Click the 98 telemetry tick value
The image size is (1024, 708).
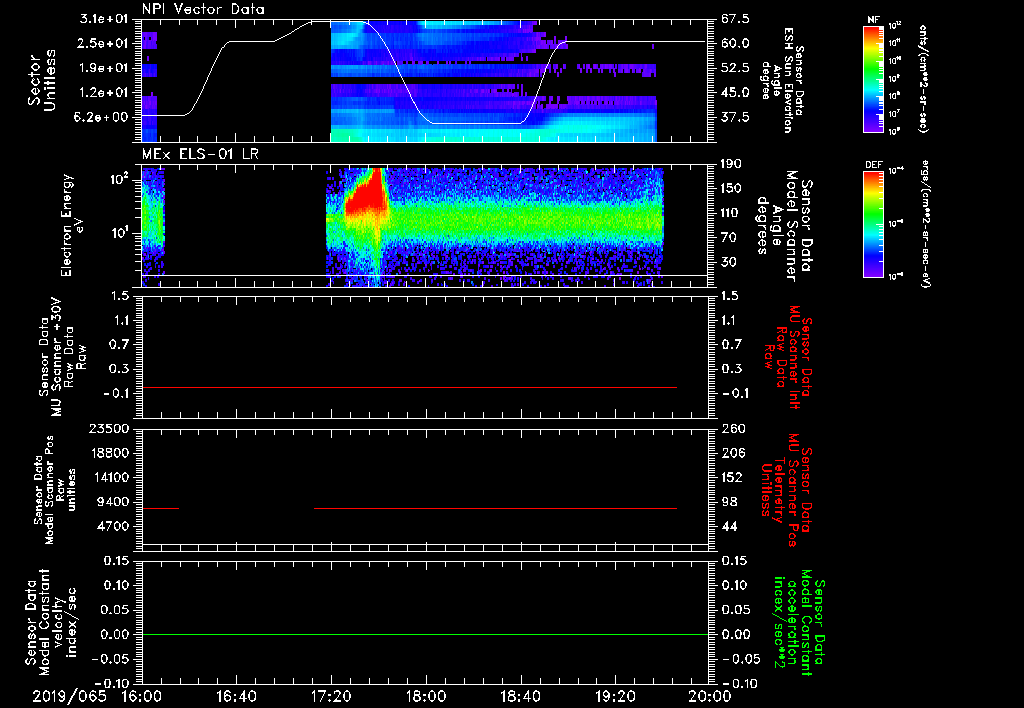point(729,502)
